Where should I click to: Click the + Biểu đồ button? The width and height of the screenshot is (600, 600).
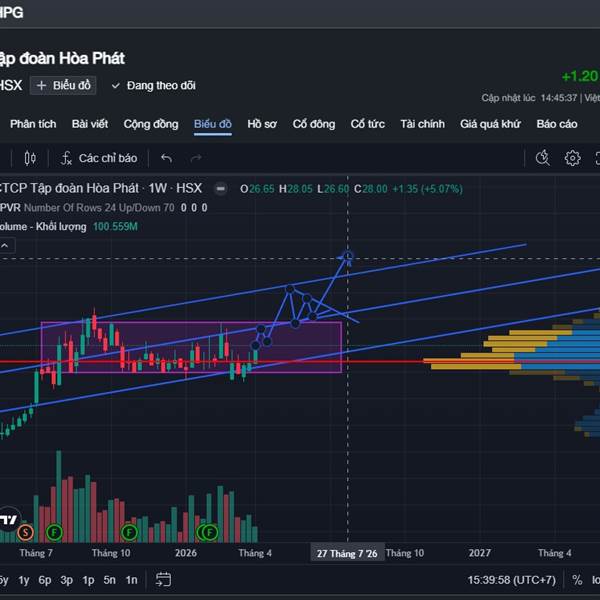63,85
